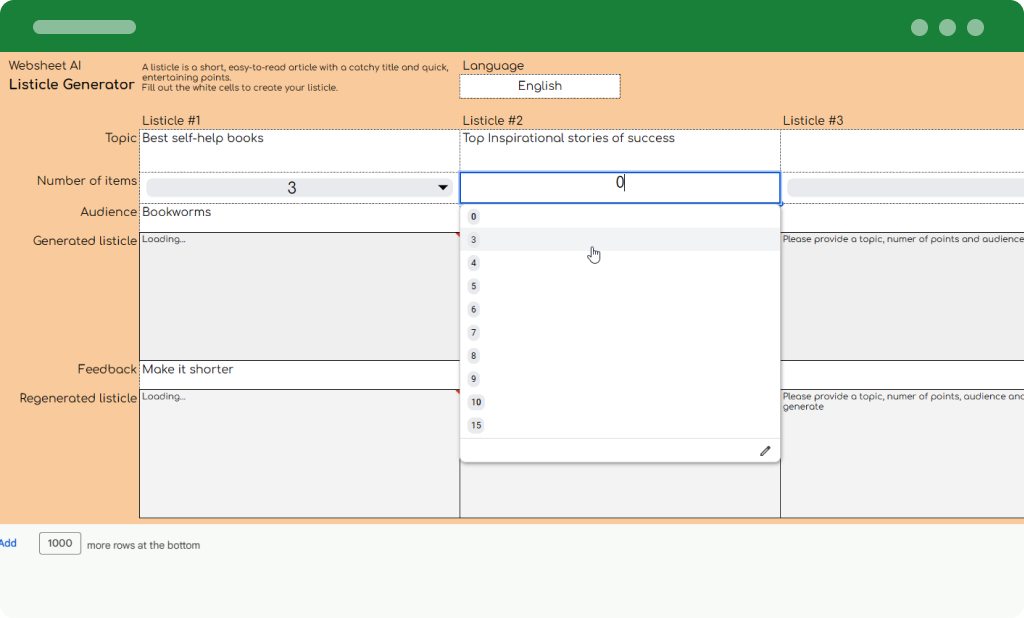Click the 1000 rows input box
This screenshot has height=618, width=1024.
pyautogui.click(x=60, y=543)
